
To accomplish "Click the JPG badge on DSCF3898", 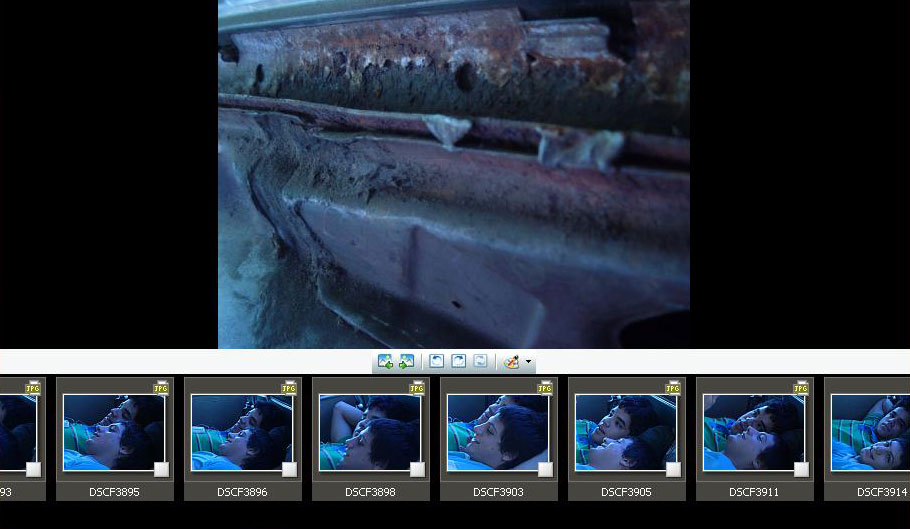I will tap(417, 388).
